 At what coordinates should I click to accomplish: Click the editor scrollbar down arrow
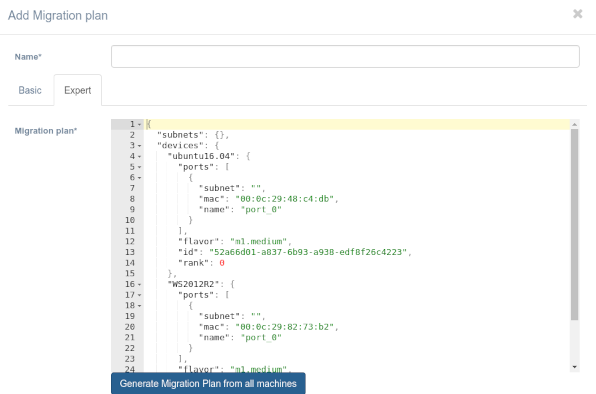(x=574, y=367)
